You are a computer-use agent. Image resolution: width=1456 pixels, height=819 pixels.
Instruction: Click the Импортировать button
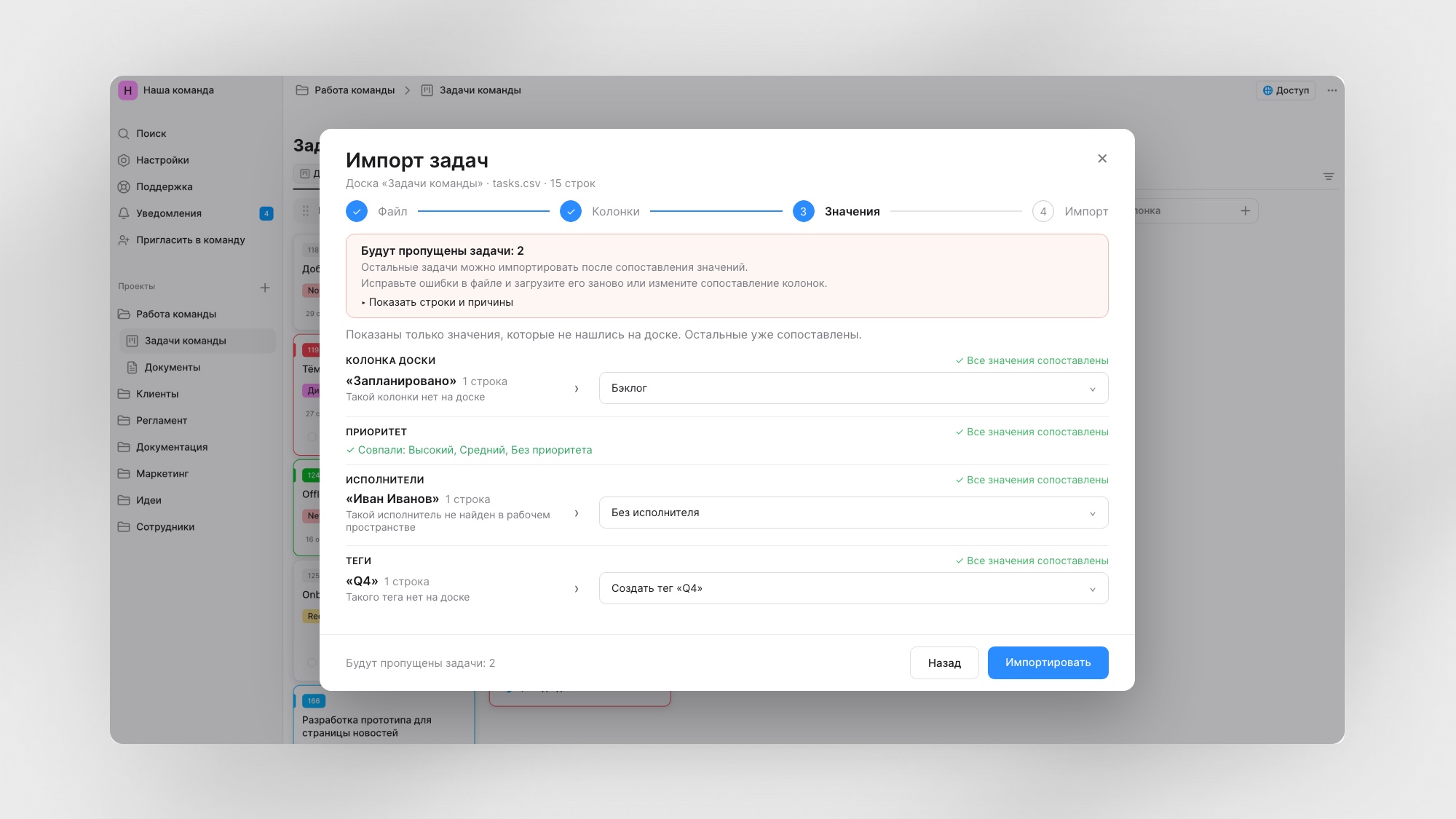click(1048, 662)
